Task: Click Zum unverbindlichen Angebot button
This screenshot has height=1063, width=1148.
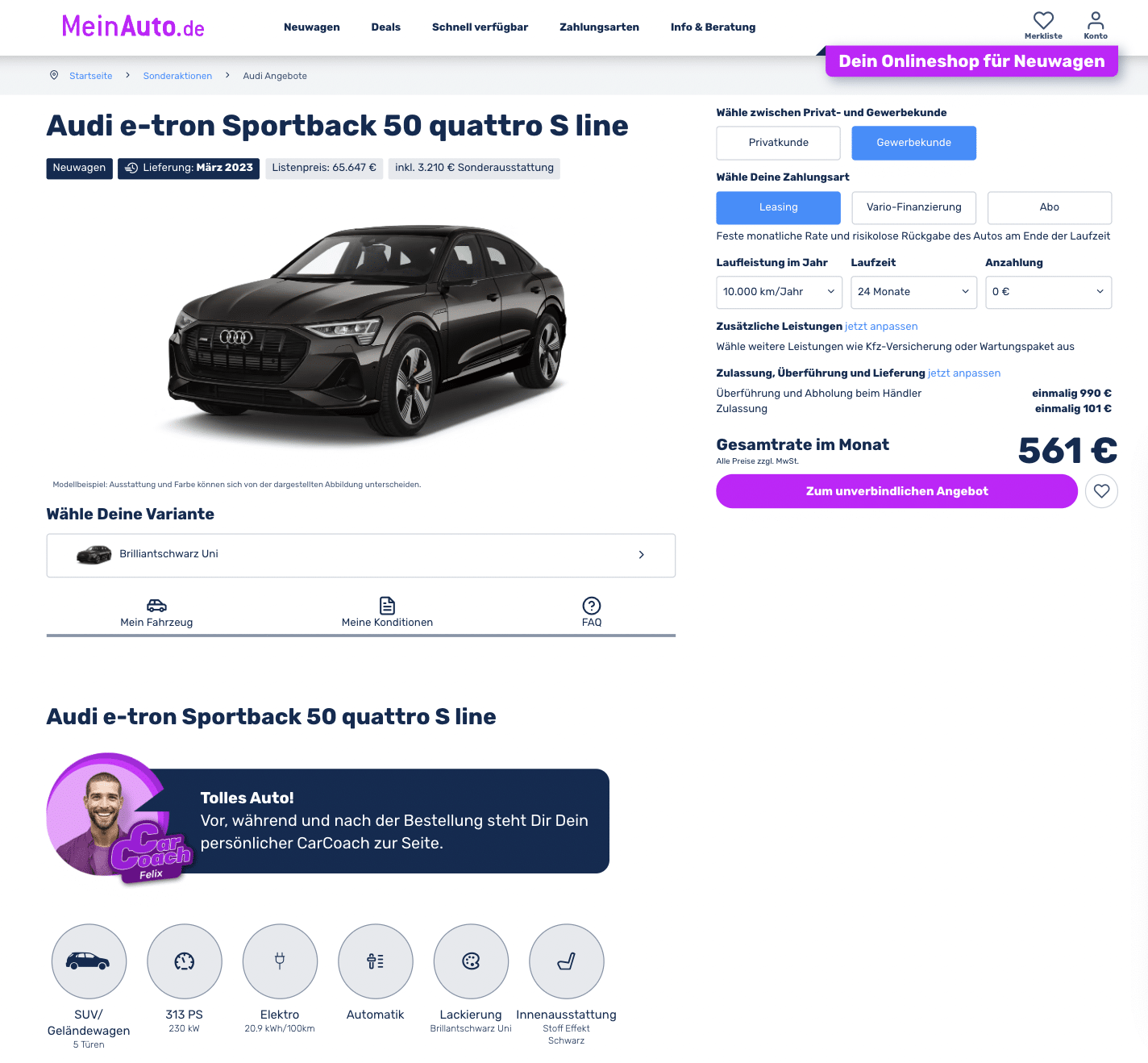Action: point(896,491)
